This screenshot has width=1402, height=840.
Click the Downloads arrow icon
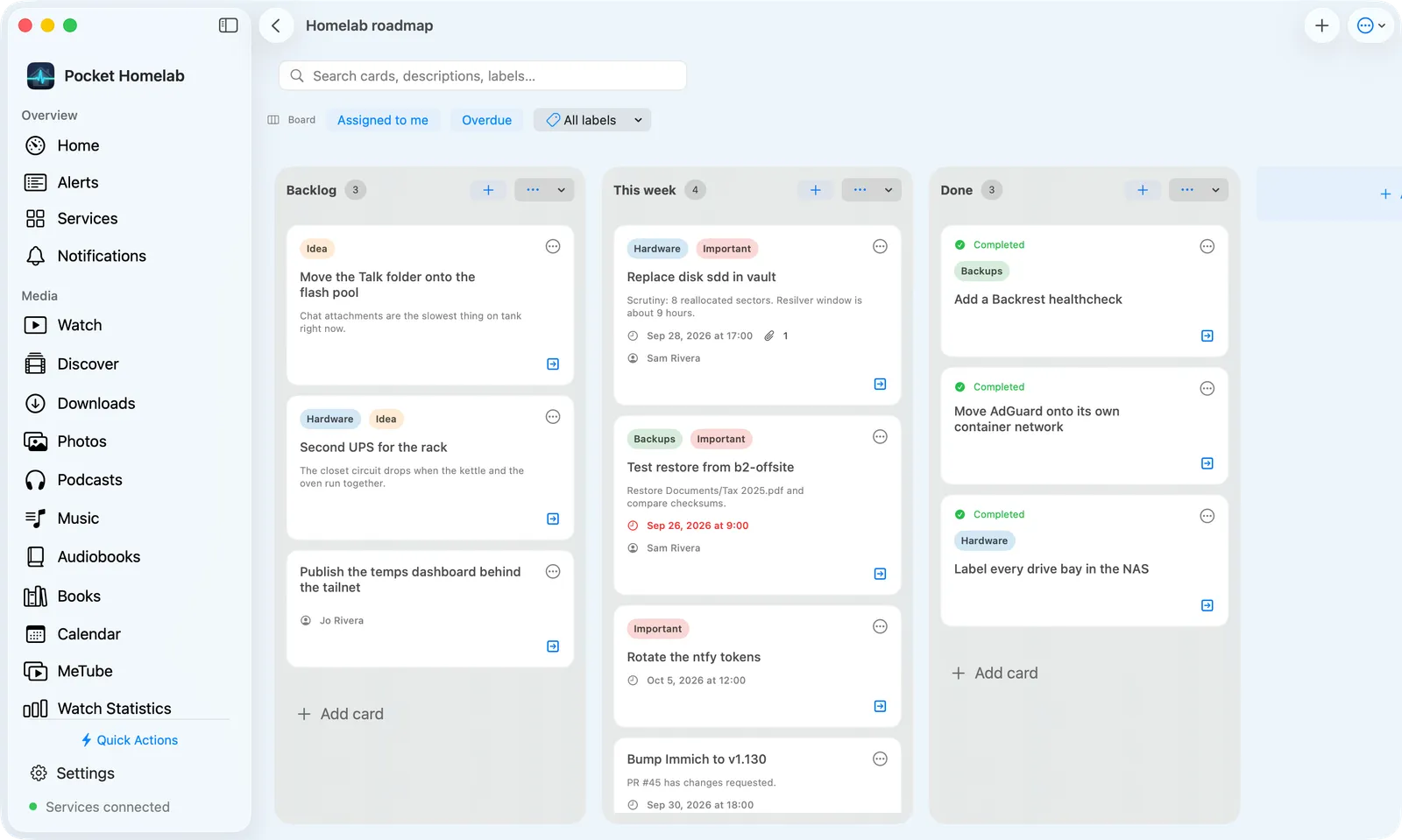(x=35, y=403)
